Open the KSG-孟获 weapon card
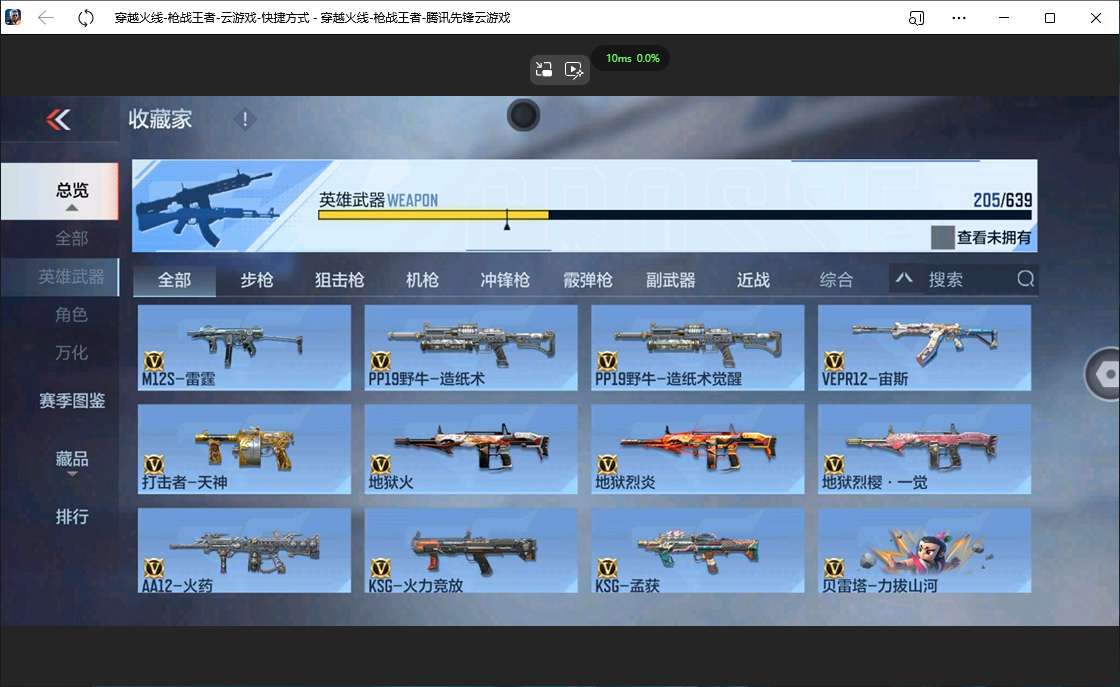This screenshot has width=1120, height=687. click(698, 551)
